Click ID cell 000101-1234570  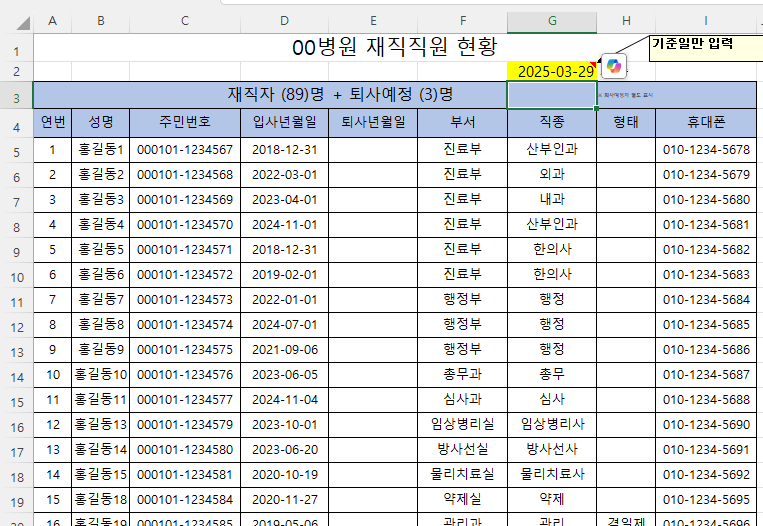point(185,225)
